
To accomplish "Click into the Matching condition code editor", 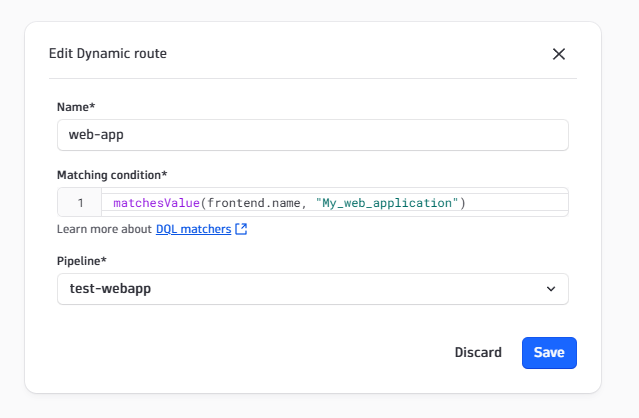I will (313, 202).
